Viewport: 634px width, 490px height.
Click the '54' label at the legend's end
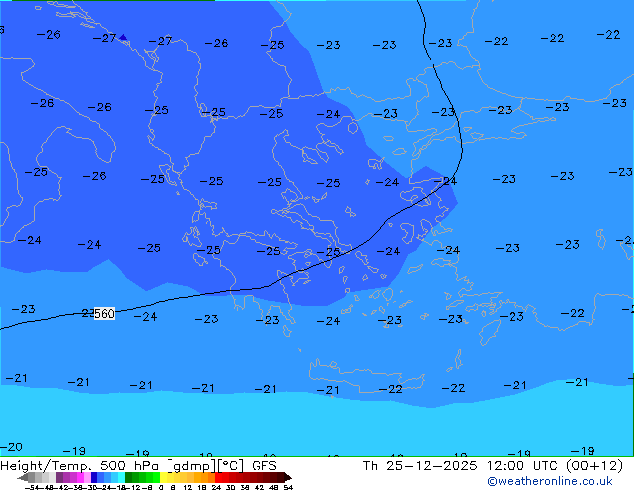tap(288, 488)
